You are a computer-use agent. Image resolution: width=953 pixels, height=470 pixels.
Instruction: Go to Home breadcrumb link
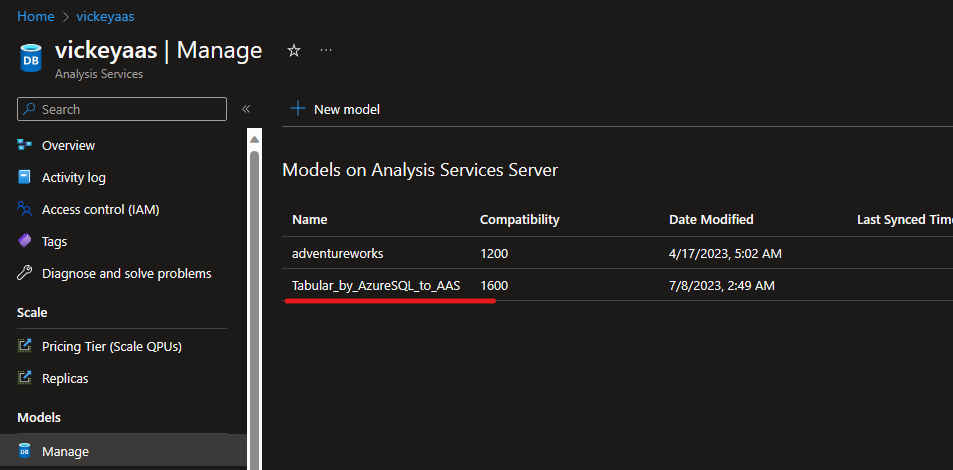pos(35,16)
